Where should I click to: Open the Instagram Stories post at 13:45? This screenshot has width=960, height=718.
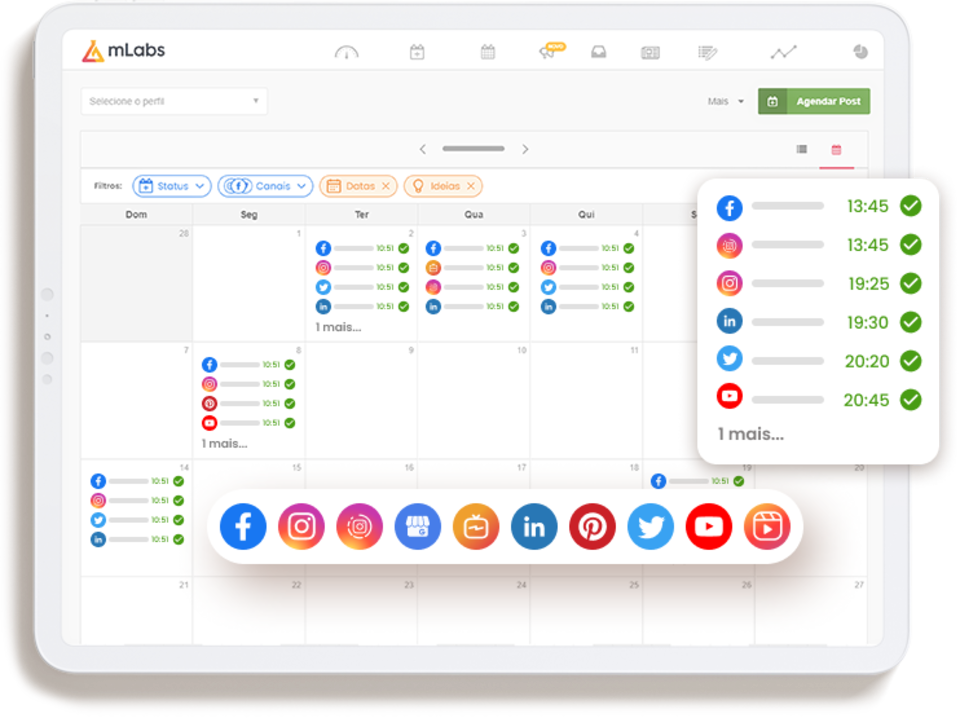(x=819, y=245)
